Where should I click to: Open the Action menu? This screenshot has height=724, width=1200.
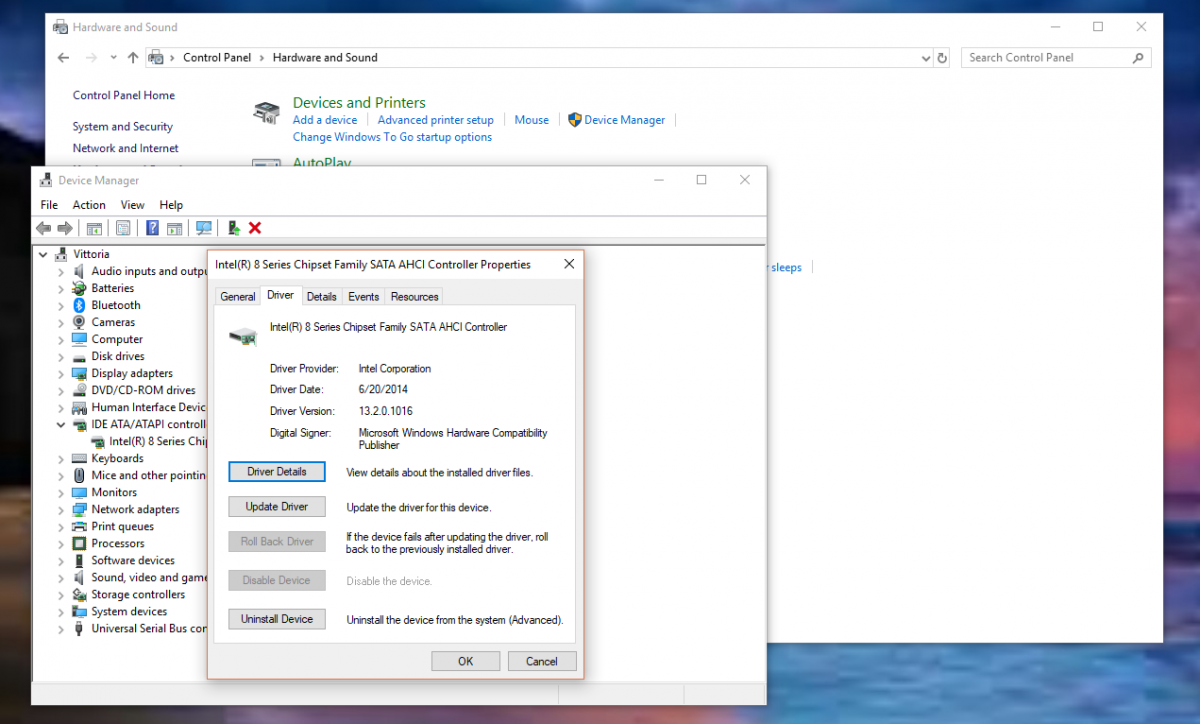click(x=89, y=205)
